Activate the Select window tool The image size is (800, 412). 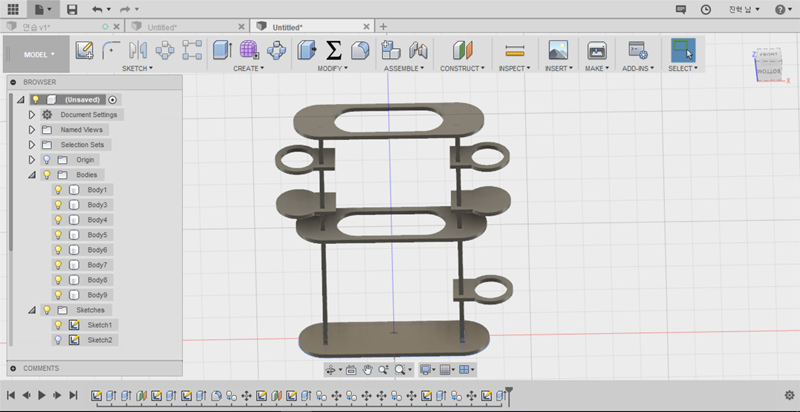(x=683, y=50)
